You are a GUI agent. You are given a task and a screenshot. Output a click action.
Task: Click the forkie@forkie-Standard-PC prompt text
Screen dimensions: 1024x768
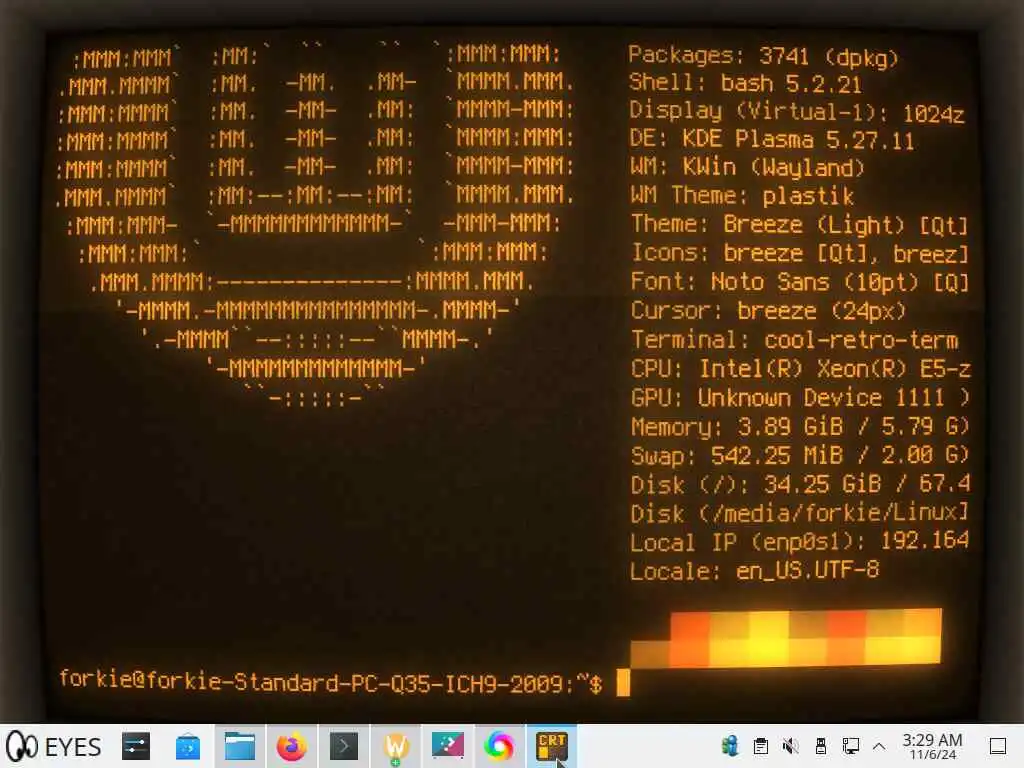coord(330,682)
